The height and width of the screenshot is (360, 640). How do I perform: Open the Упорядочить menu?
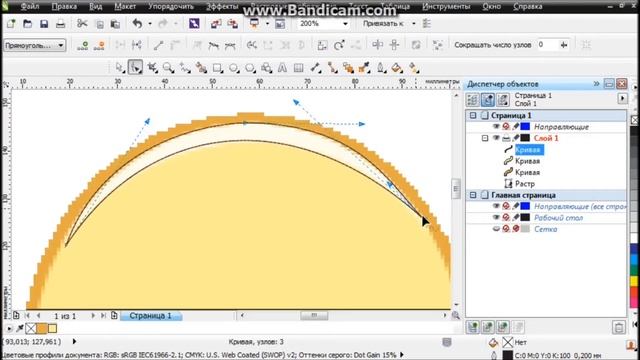click(171, 7)
